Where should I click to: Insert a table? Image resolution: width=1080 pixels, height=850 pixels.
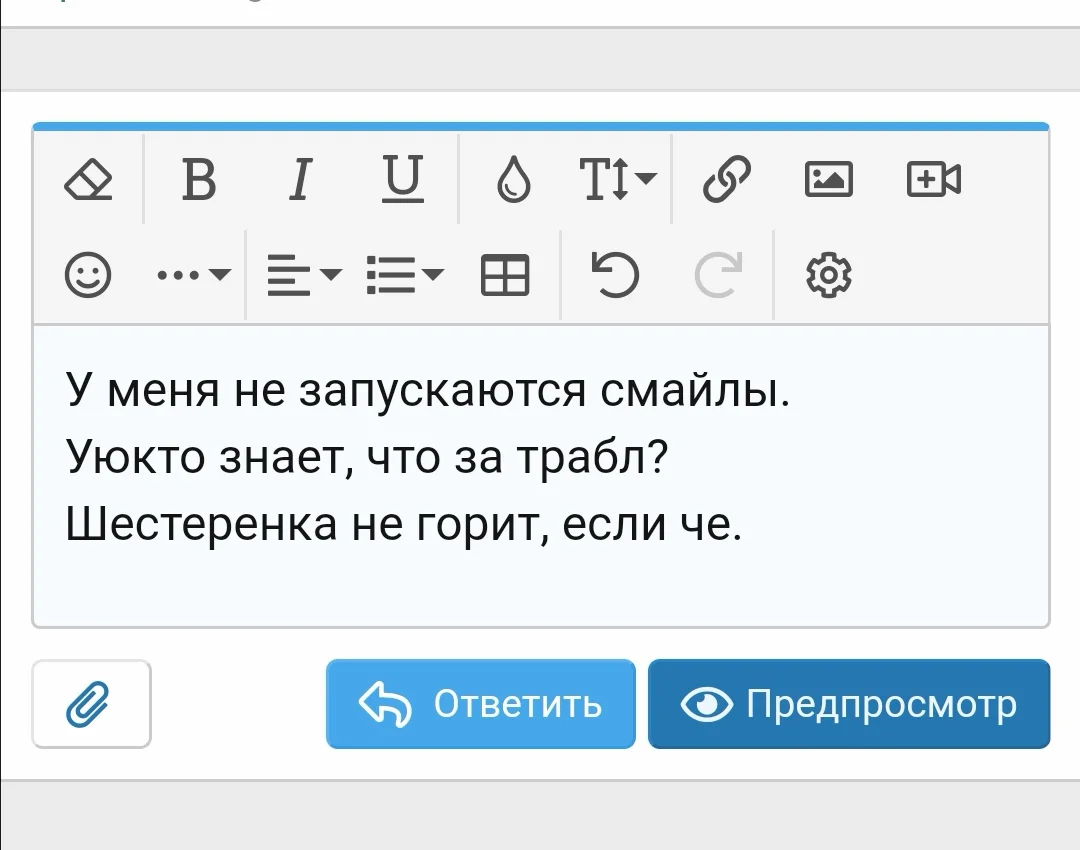[506, 275]
